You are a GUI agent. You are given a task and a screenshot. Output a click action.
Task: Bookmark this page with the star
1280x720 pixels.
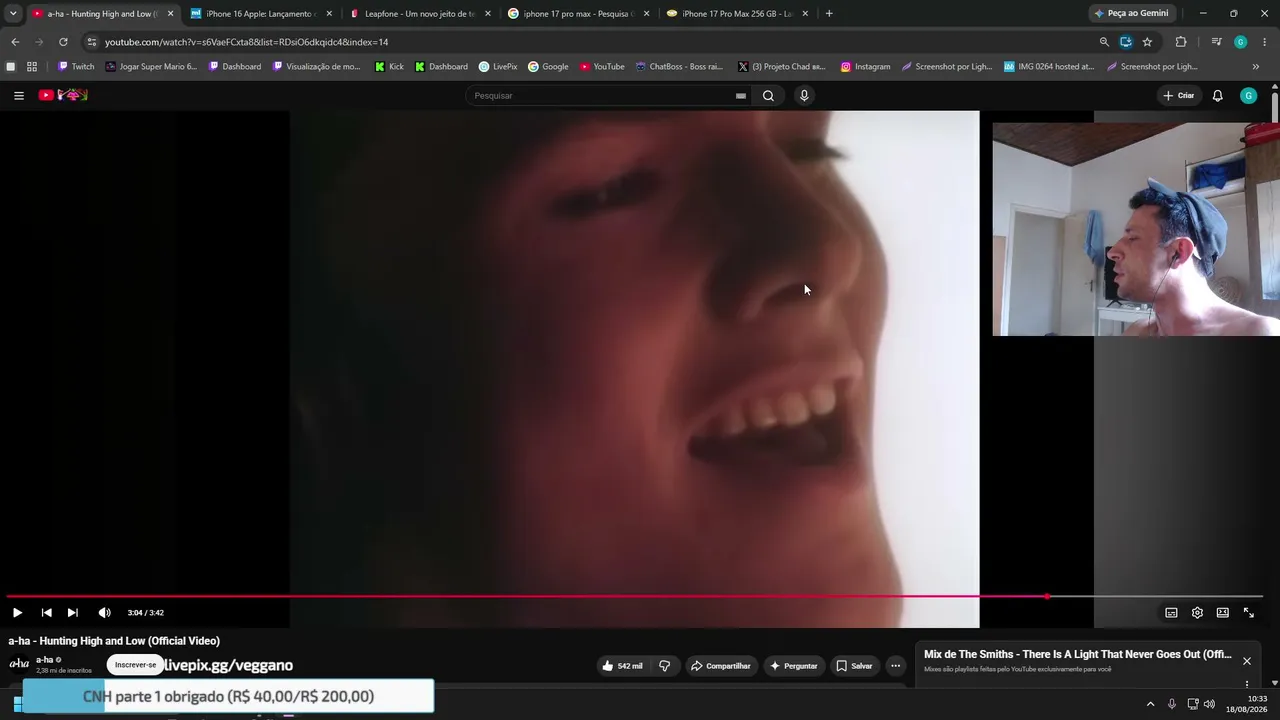coord(1147,42)
